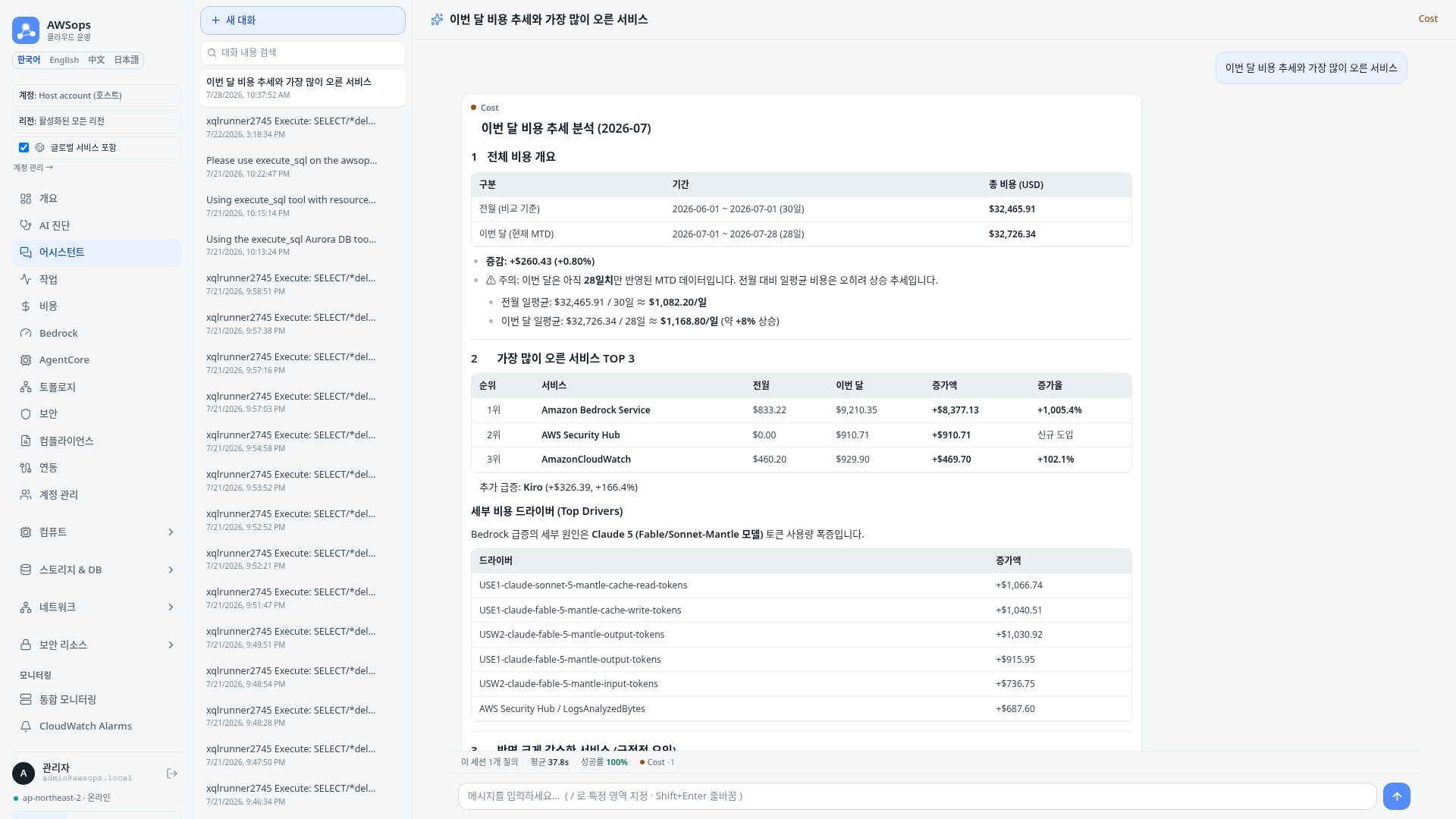Click the plus icon in 새 대화
The image size is (1456, 819).
tap(216, 20)
